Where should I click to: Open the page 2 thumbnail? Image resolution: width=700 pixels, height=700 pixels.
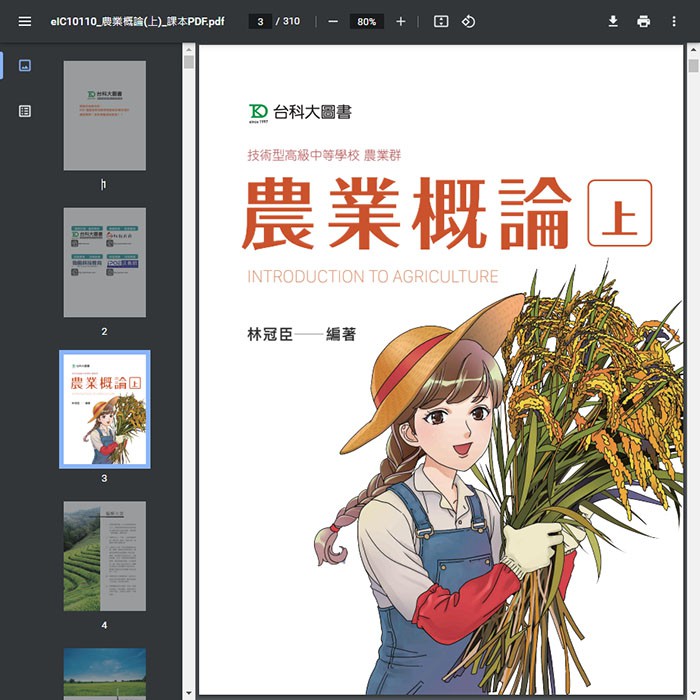tap(104, 262)
